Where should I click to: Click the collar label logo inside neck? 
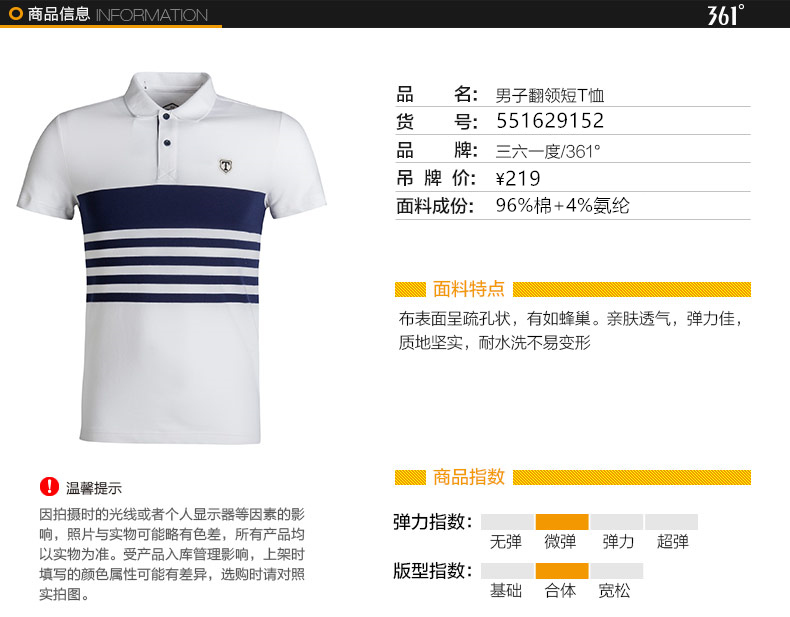[x=171, y=106]
